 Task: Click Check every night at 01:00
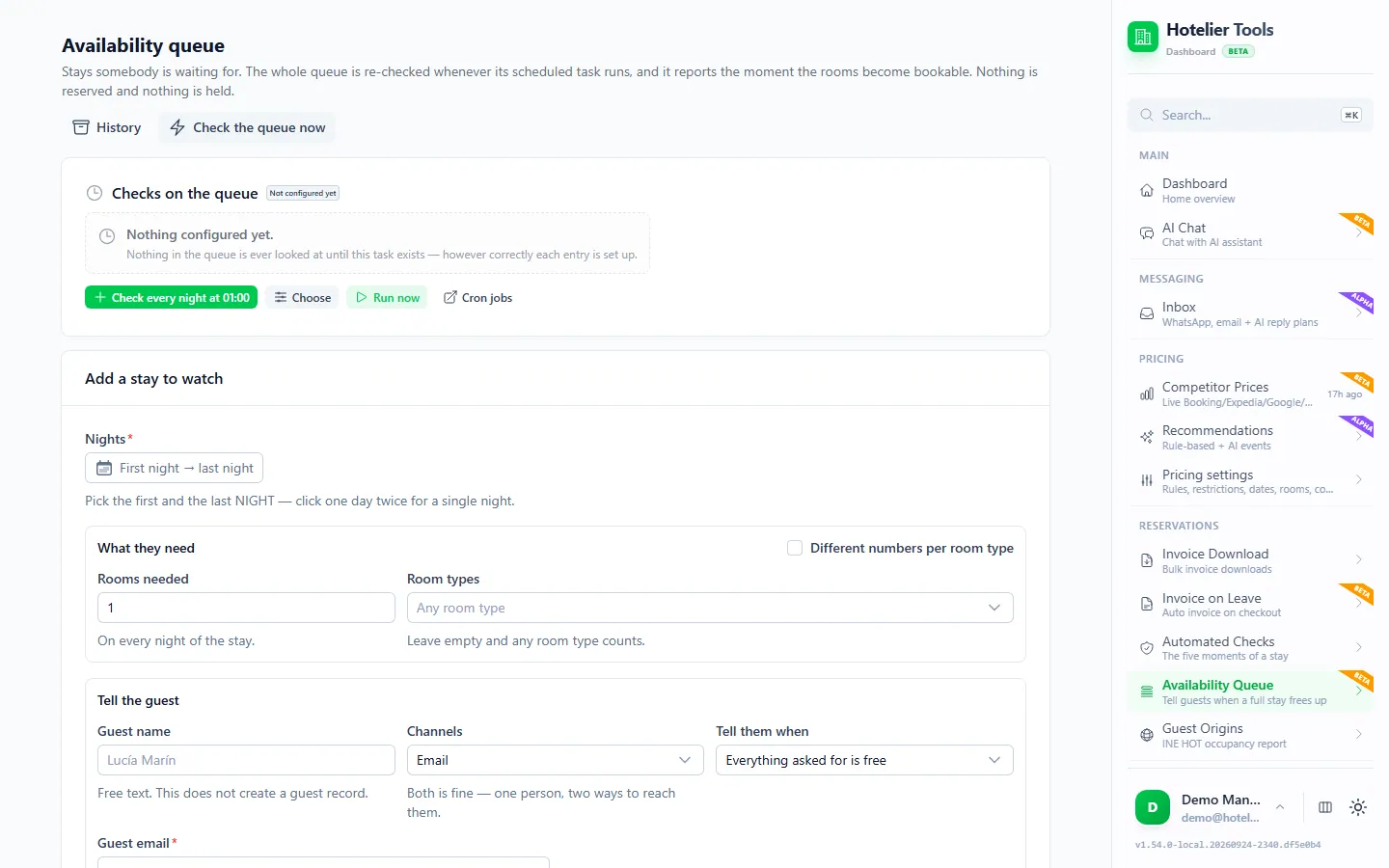(171, 297)
